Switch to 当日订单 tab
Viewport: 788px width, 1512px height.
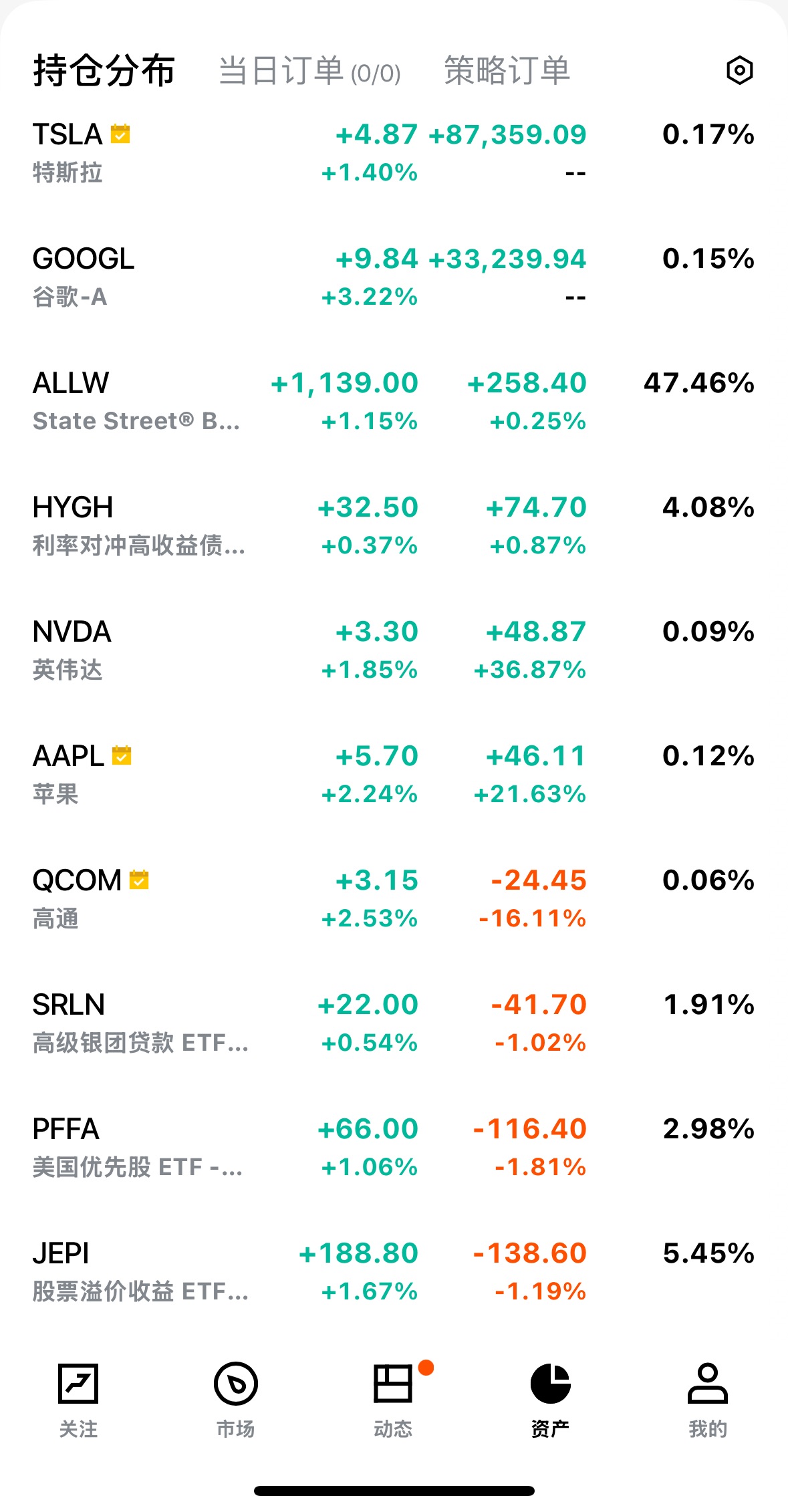point(309,70)
